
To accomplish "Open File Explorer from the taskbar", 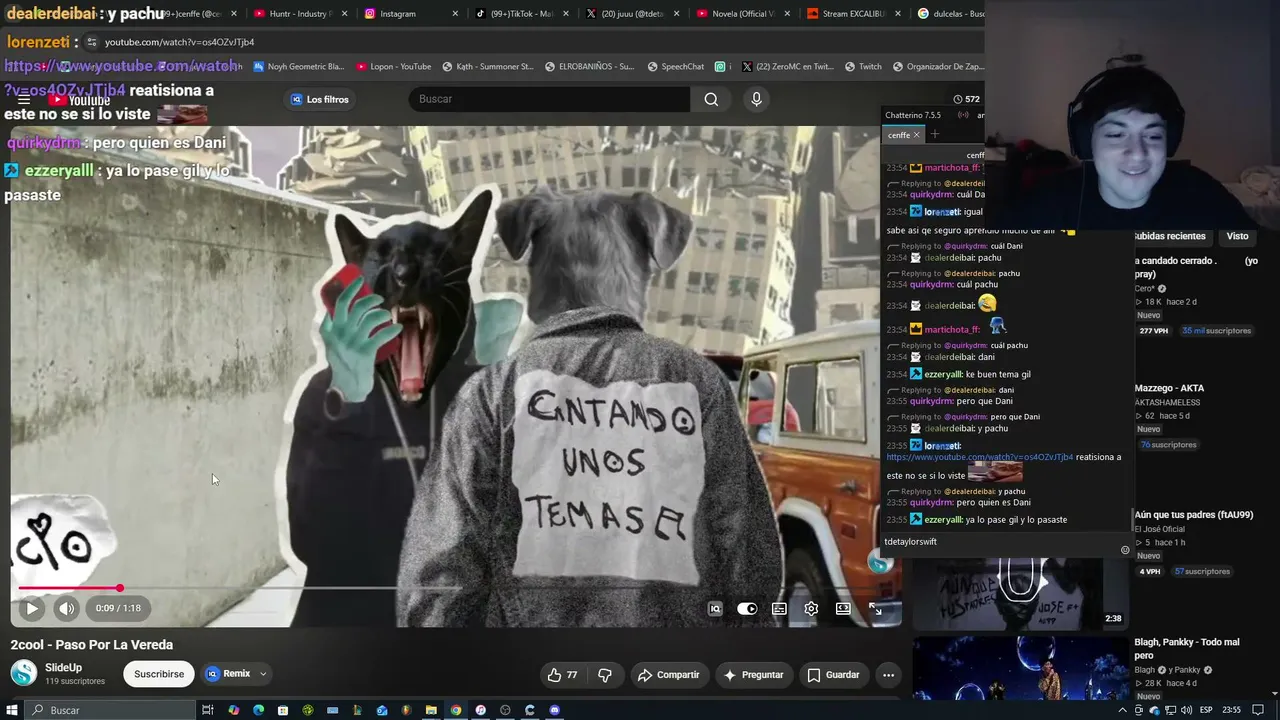I will pyautogui.click(x=431, y=710).
